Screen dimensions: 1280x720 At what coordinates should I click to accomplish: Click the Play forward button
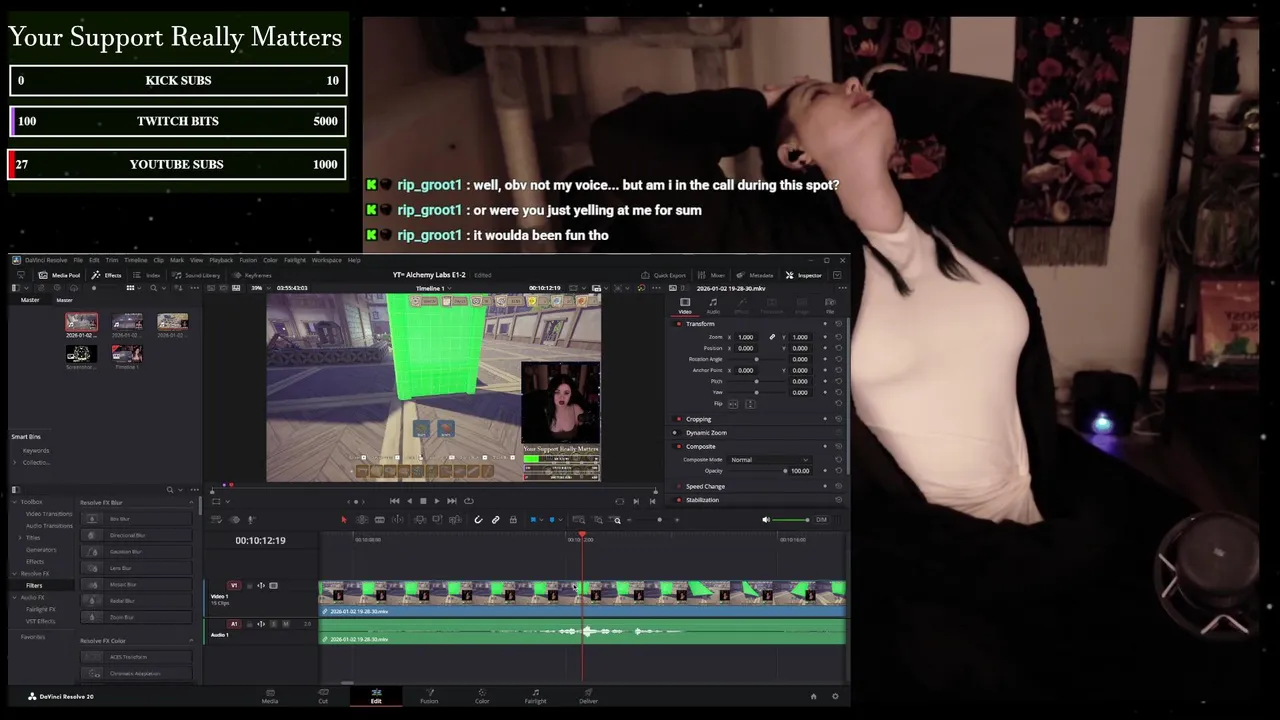click(437, 501)
